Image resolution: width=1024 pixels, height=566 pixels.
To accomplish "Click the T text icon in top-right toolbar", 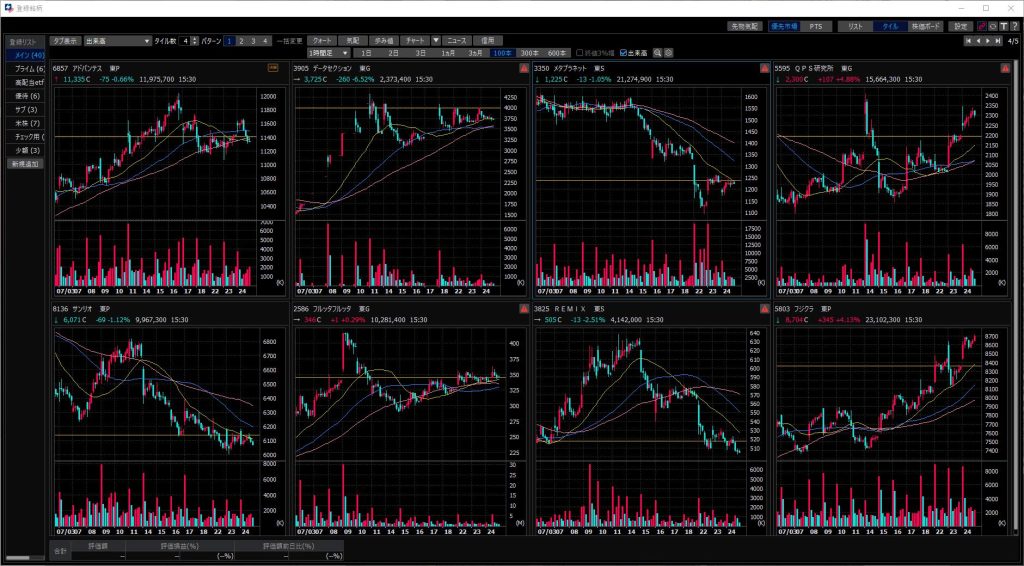I will (x=1003, y=26).
